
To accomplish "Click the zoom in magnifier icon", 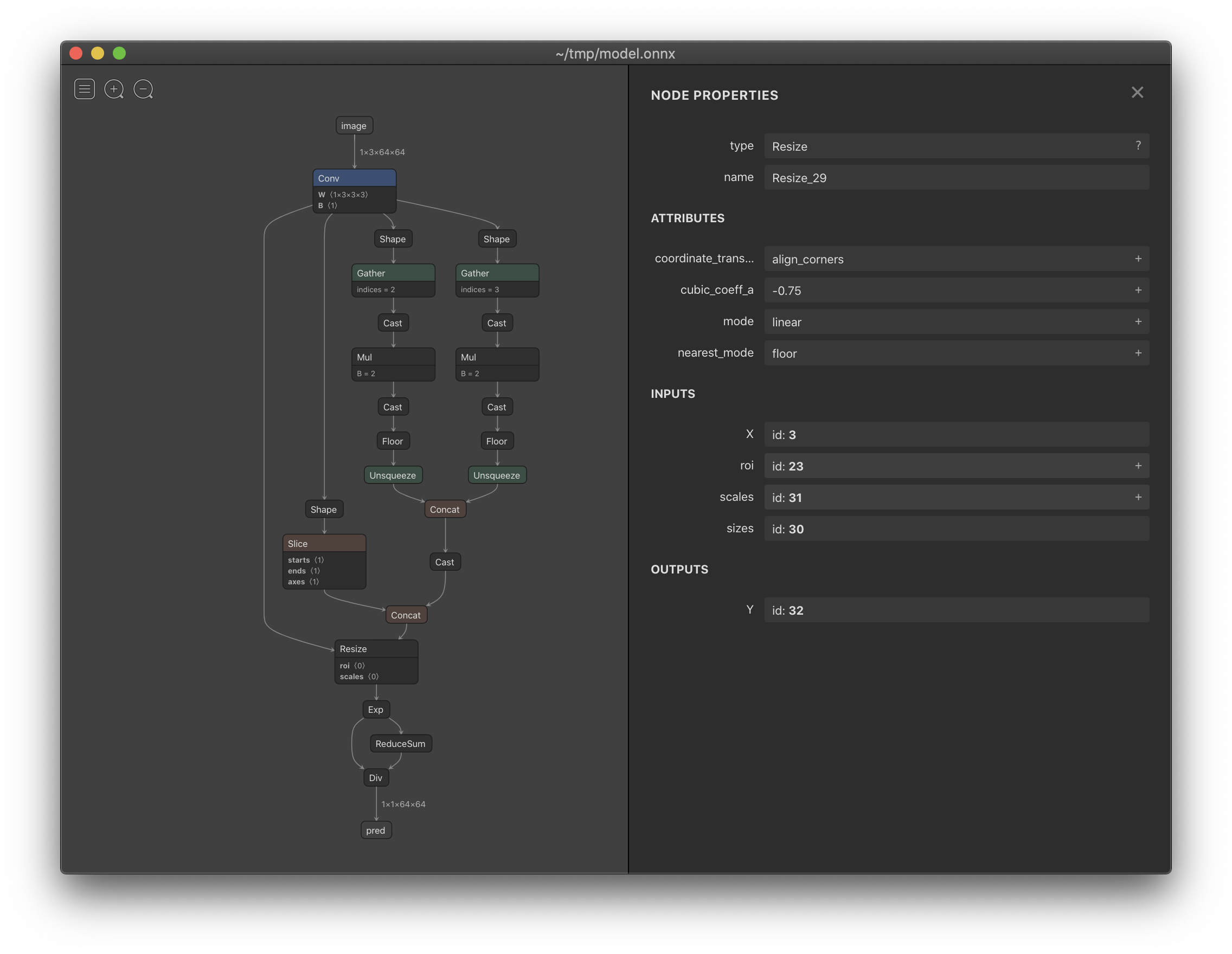I will (x=114, y=89).
